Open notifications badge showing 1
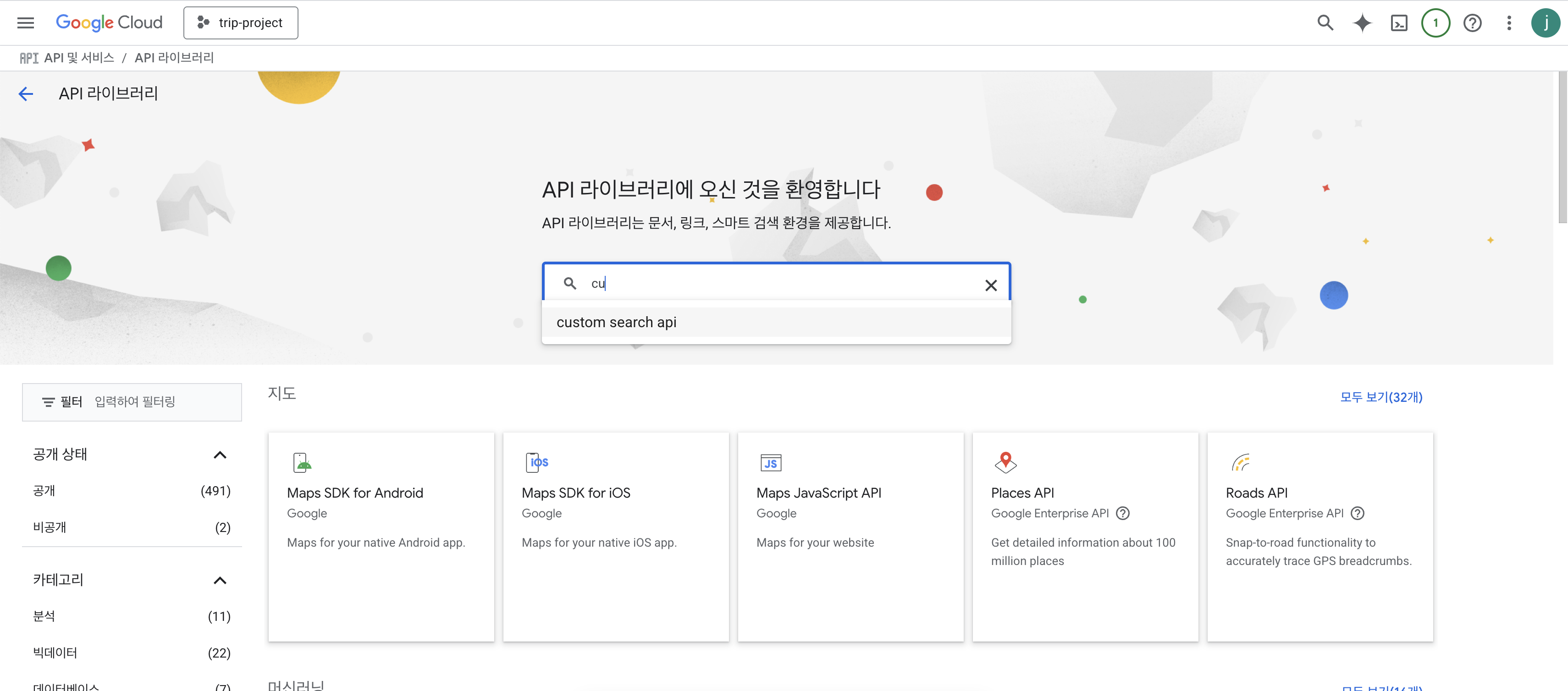The image size is (1568, 691). click(1435, 23)
